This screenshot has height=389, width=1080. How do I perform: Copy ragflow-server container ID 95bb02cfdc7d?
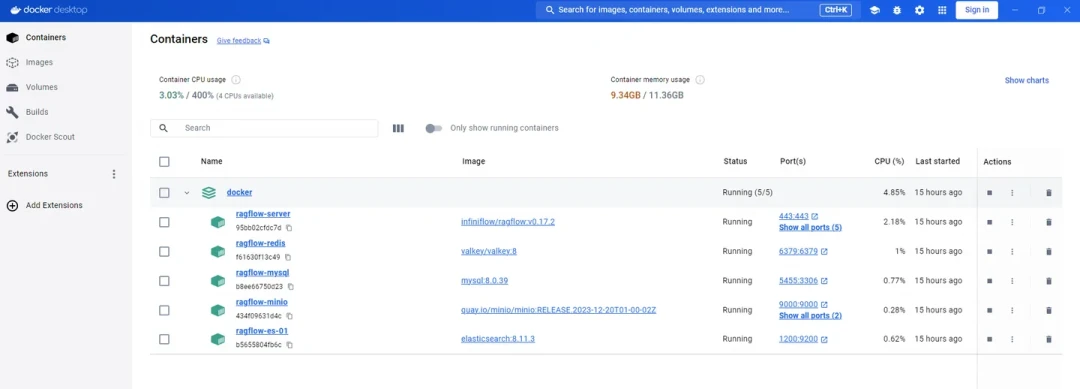pos(289,228)
